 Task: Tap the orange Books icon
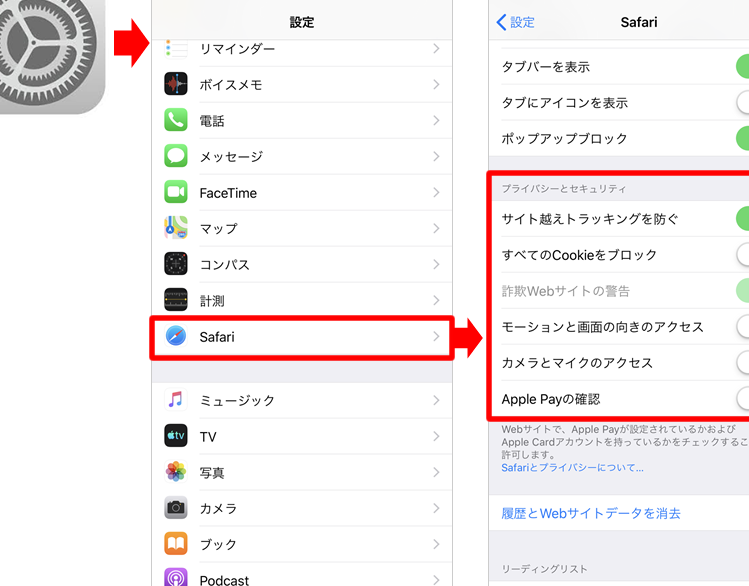click(x=176, y=543)
